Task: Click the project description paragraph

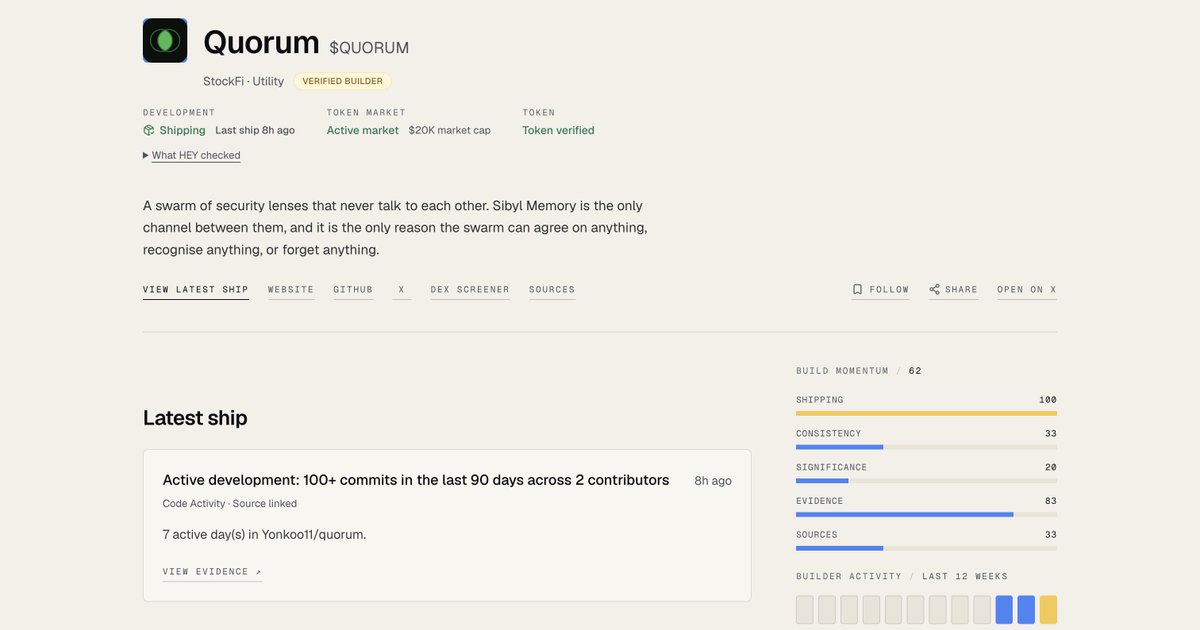Action: pos(395,228)
